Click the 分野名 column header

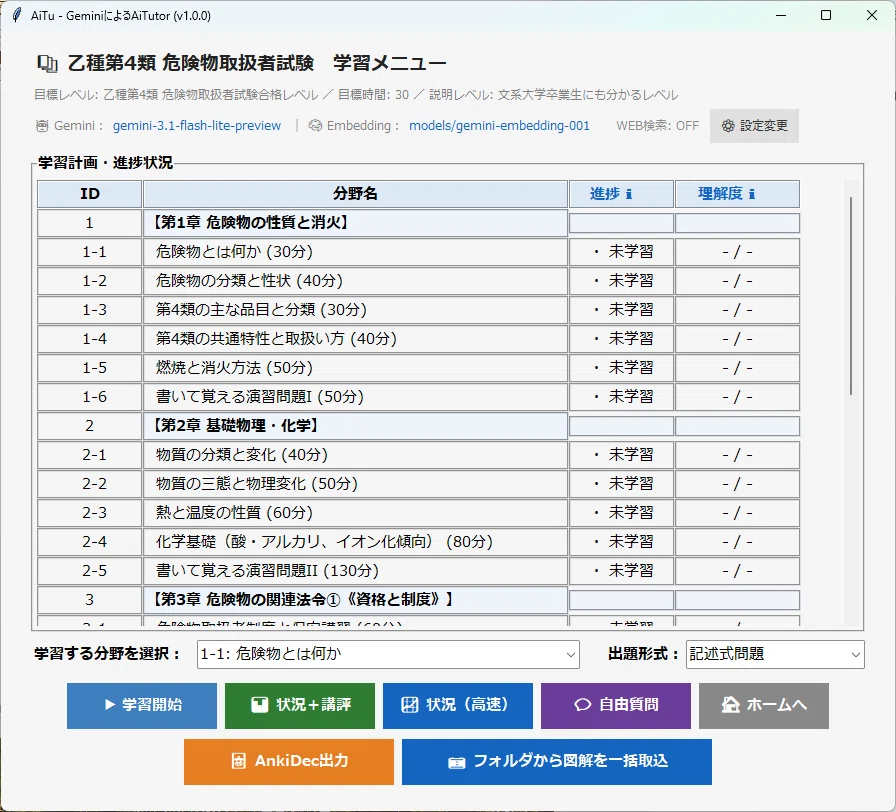coord(355,194)
